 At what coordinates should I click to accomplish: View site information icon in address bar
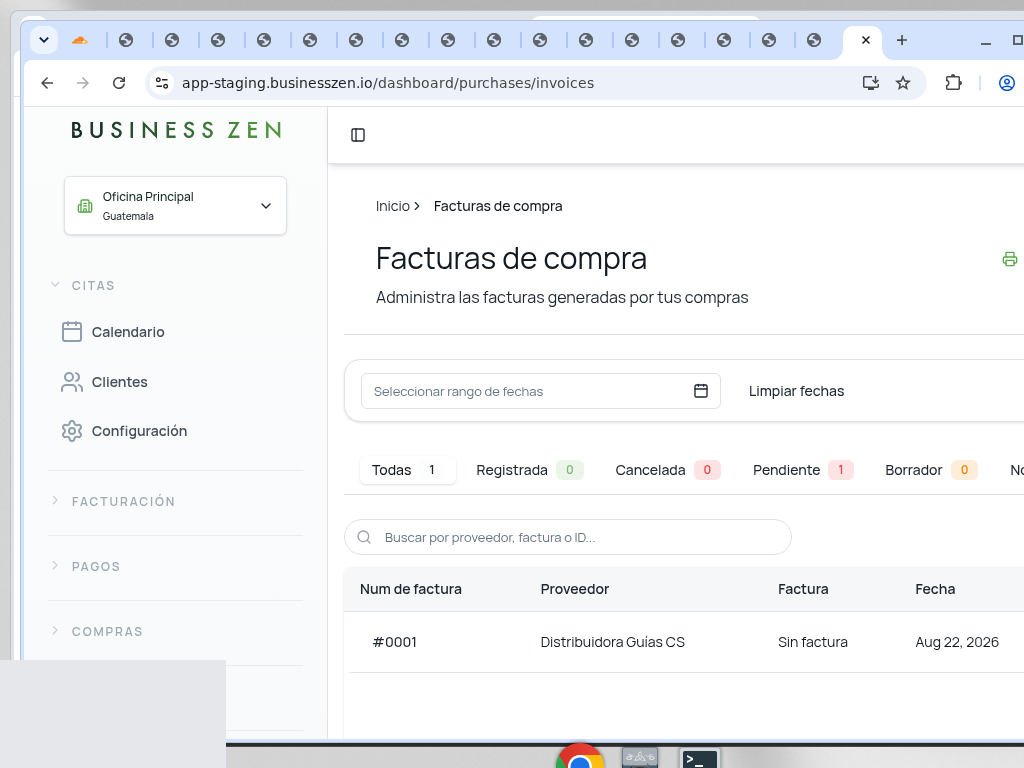[x=162, y=83]
